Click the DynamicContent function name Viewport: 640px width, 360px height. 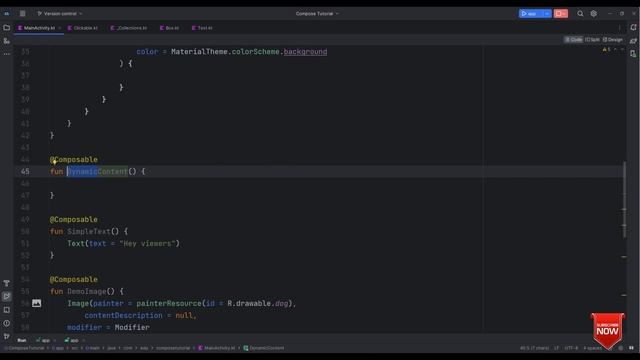coord(98,171)
